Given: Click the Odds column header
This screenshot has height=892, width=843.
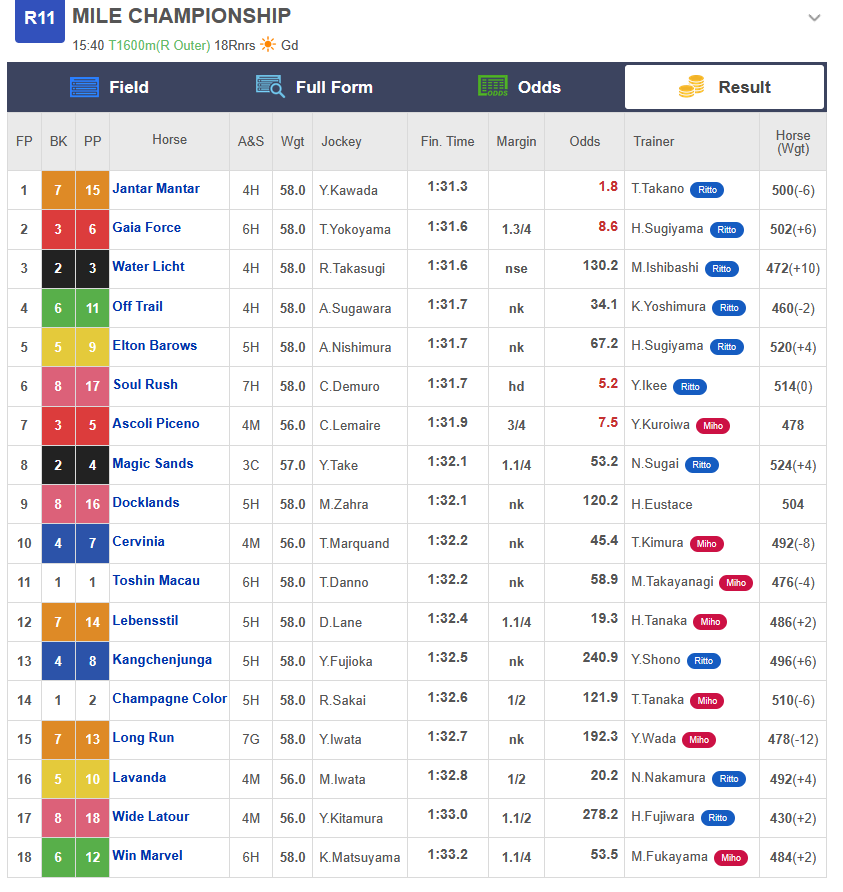Looking at the screenshot, I should click(585, 142).
